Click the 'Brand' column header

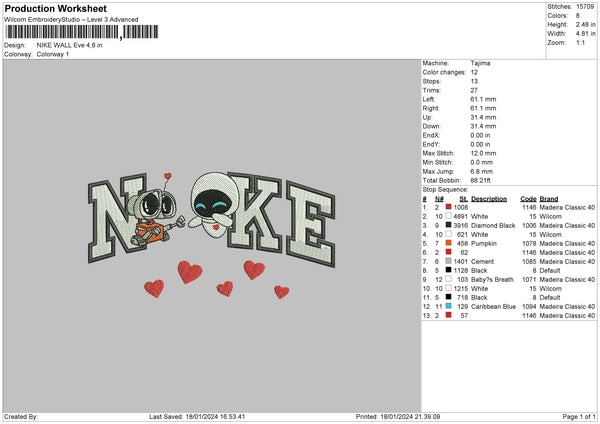pos(549,199)
